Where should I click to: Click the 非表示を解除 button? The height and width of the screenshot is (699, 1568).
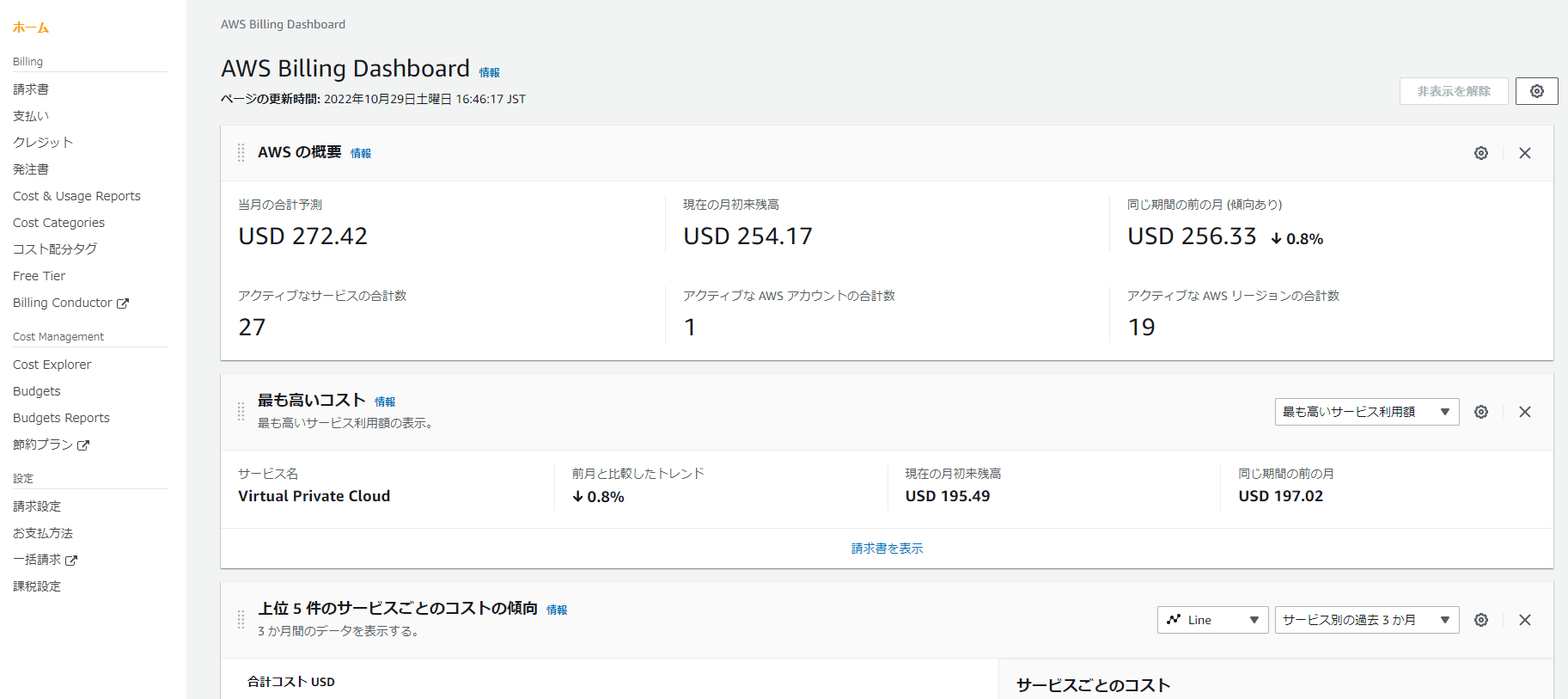click(1454, 91)
